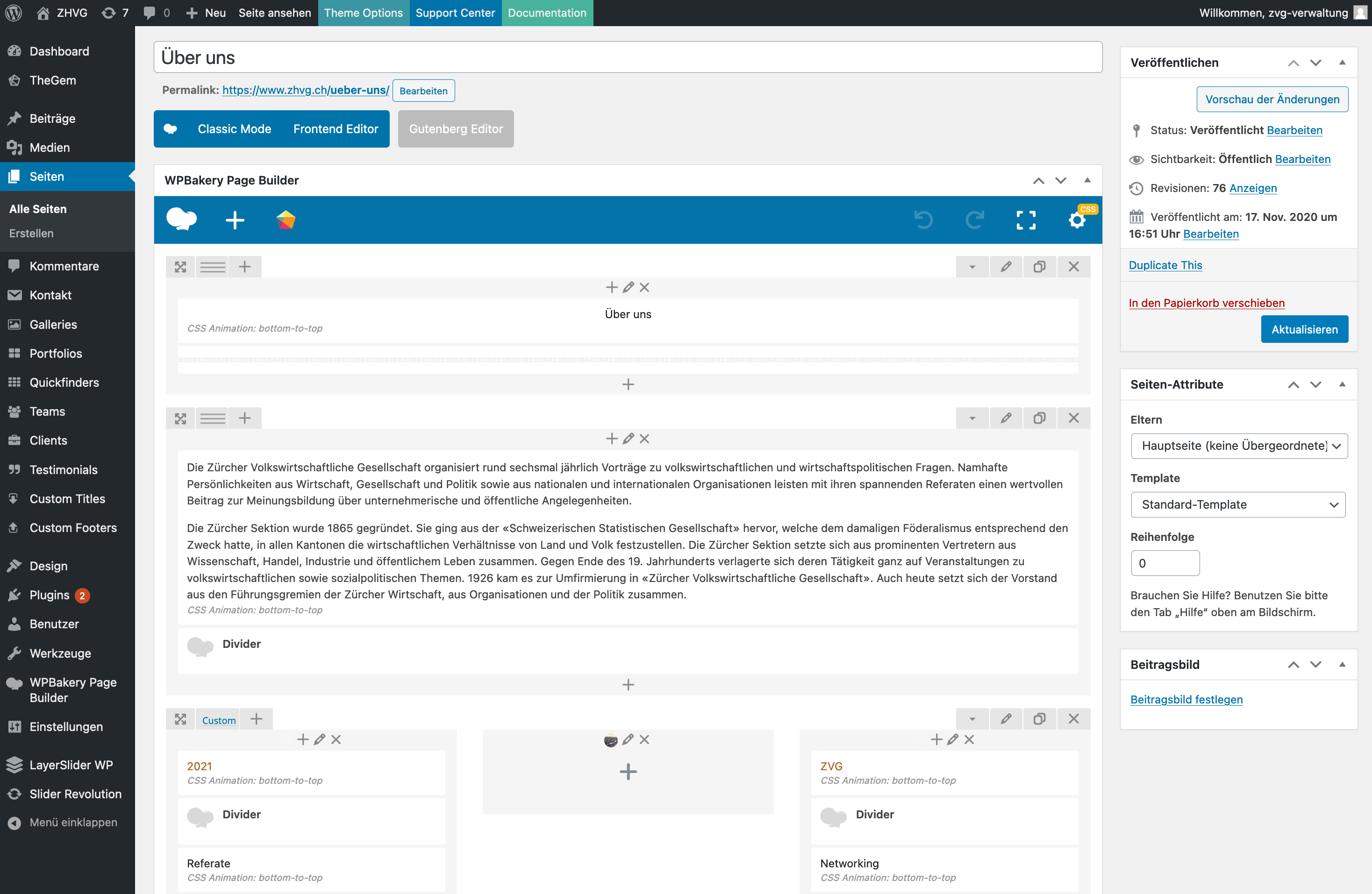Delete the second row
The height and width of the screenshot is (894, 1372).
1073,418
